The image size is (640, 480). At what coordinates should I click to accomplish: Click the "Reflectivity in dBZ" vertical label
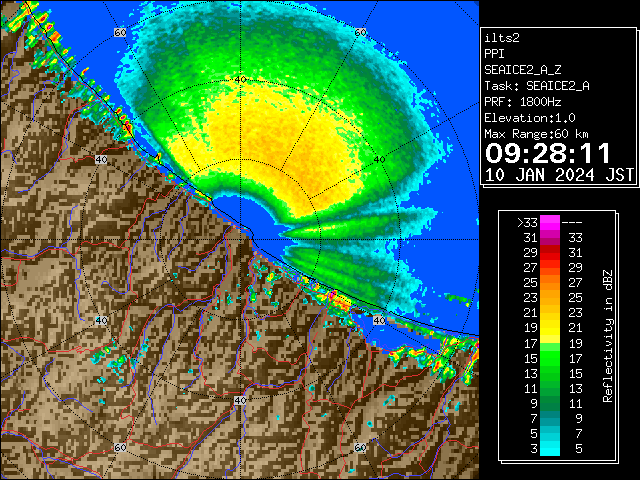point(608,336)
